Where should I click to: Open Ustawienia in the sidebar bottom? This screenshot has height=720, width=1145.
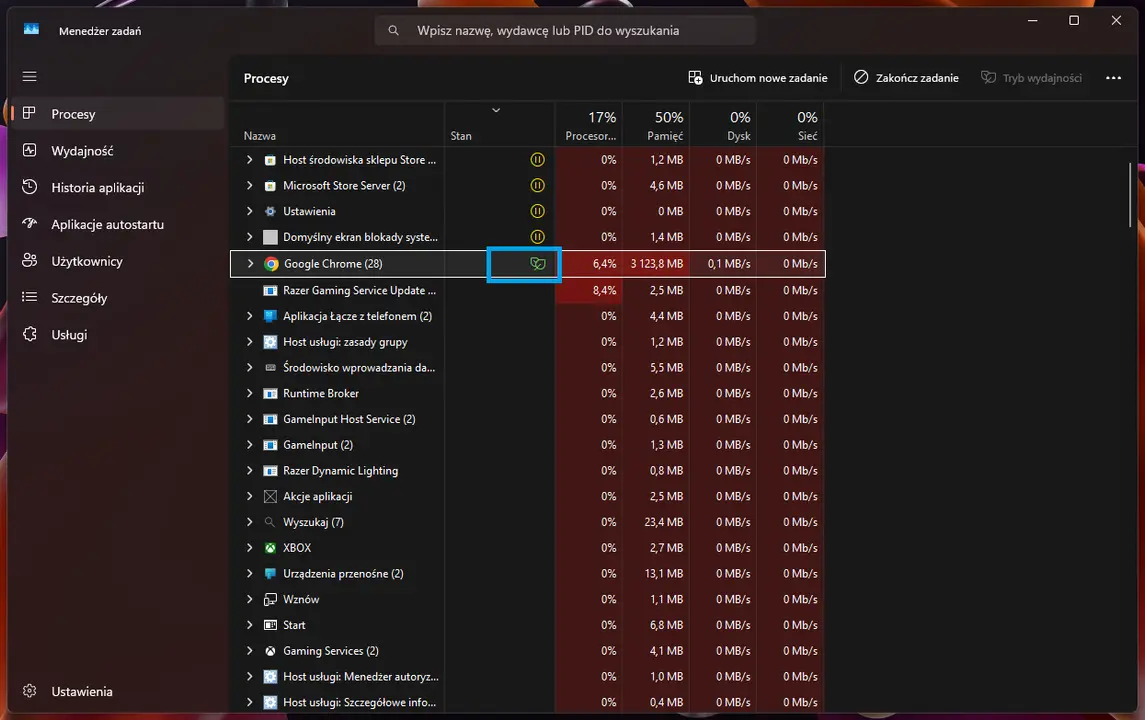point(118,692)
